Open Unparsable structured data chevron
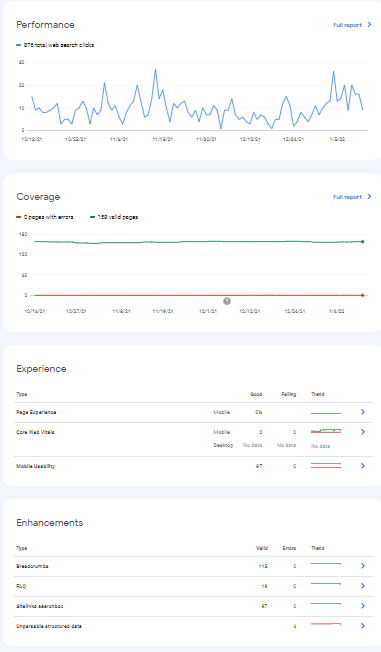Image resolution: width=381 pixels, height=652 pixels. click(x=363, y=626)
